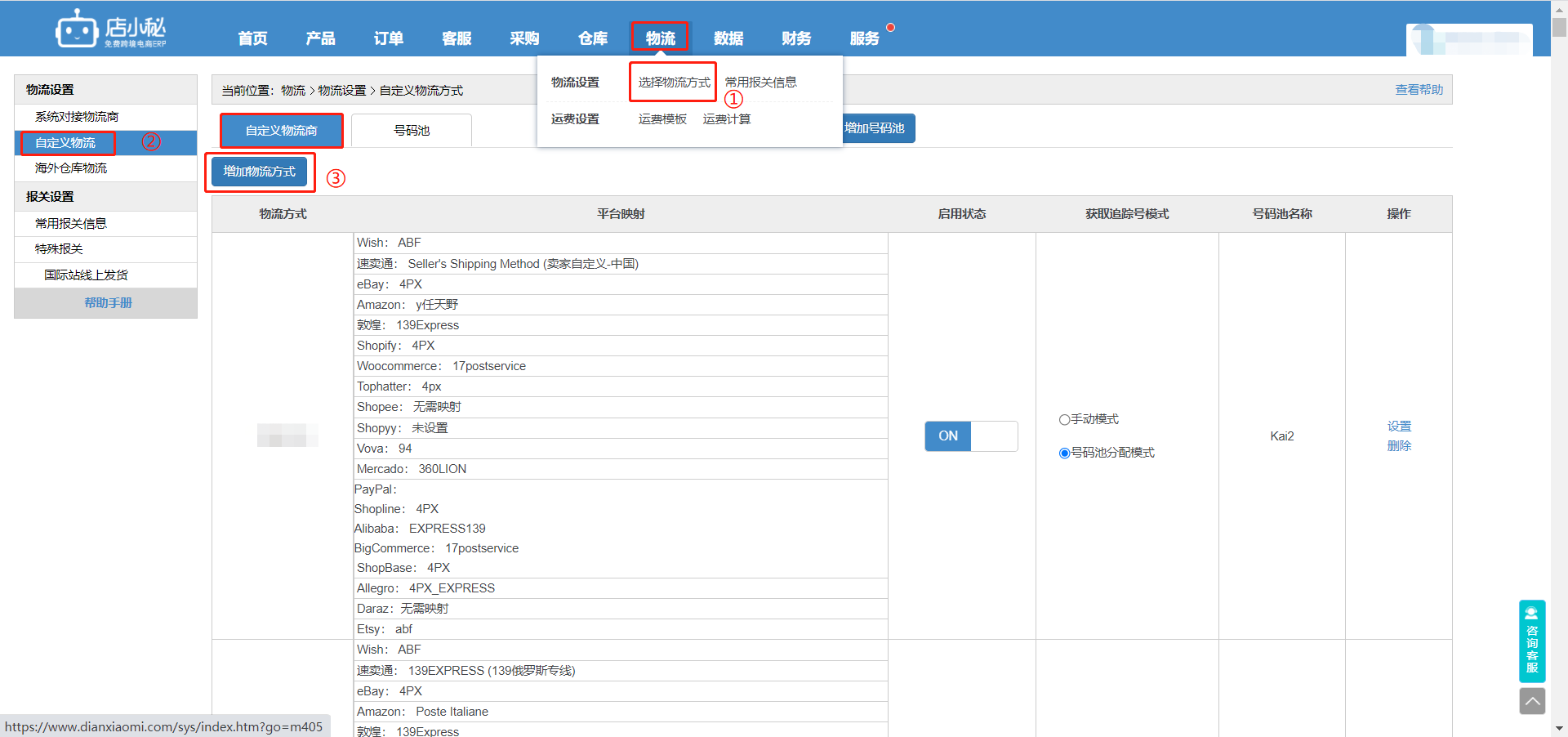The image size is (1568, 737).
Task: Click 'Shopyy: 未设置' mapping row
Action: [x=621, y=428]
